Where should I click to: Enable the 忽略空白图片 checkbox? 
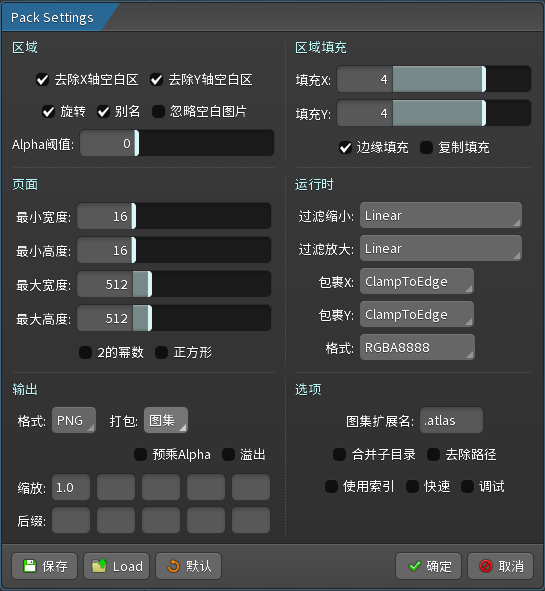click(x=158, y=112)
